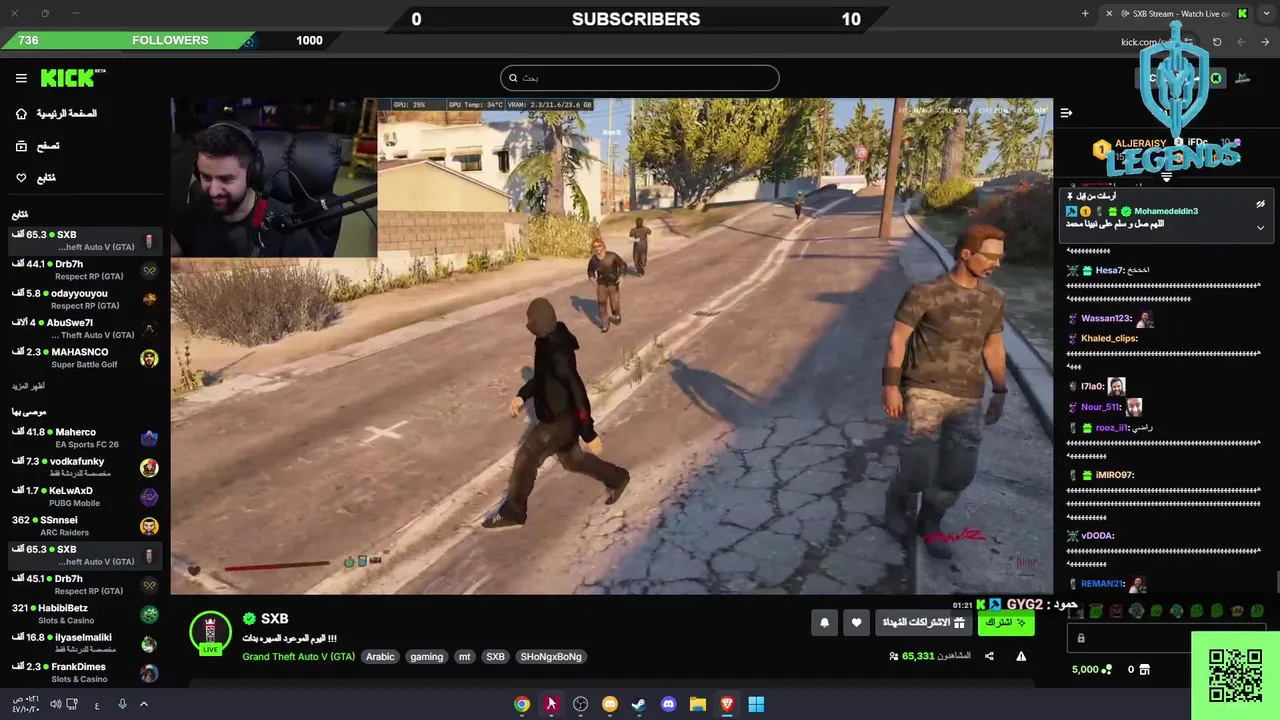Image resolution: width=1280 pixels, height=720 pixels.
Task: Click Nour_511 username in chat
Action: coord(1100,408)
